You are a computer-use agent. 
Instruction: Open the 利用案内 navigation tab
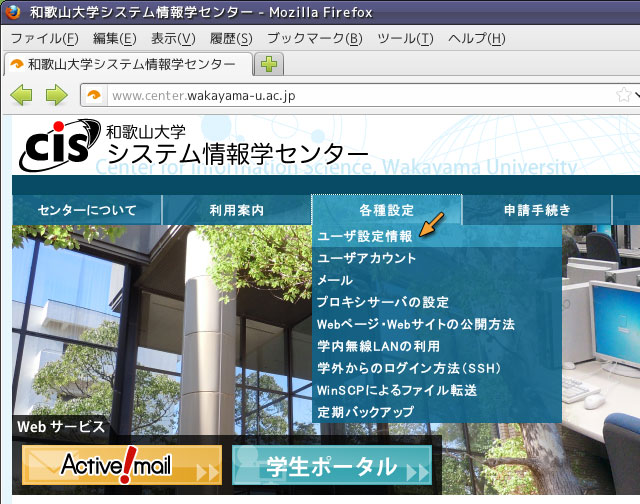237,210
